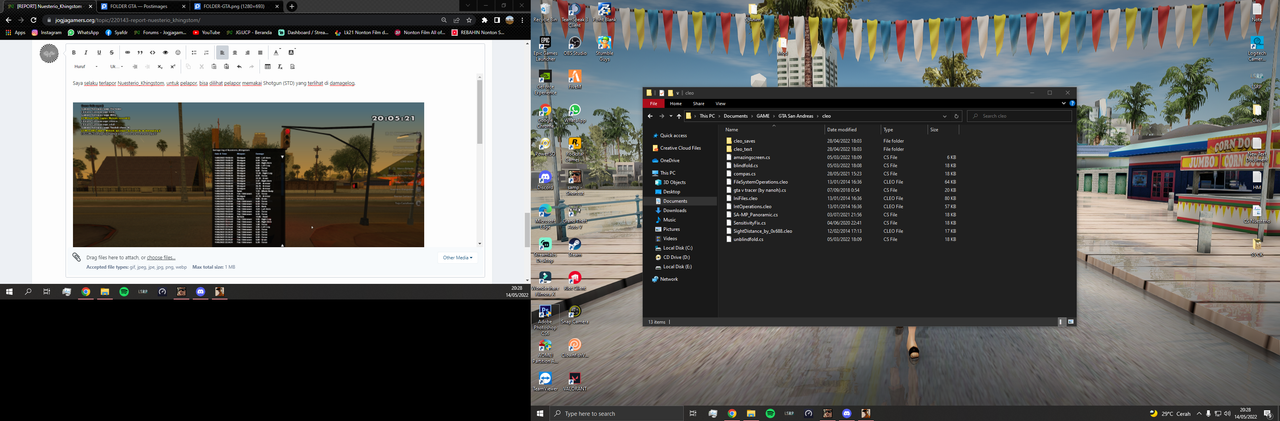Open the Apps bookmarks shortcut
1280x421 pixels.
tap(15, 32)
